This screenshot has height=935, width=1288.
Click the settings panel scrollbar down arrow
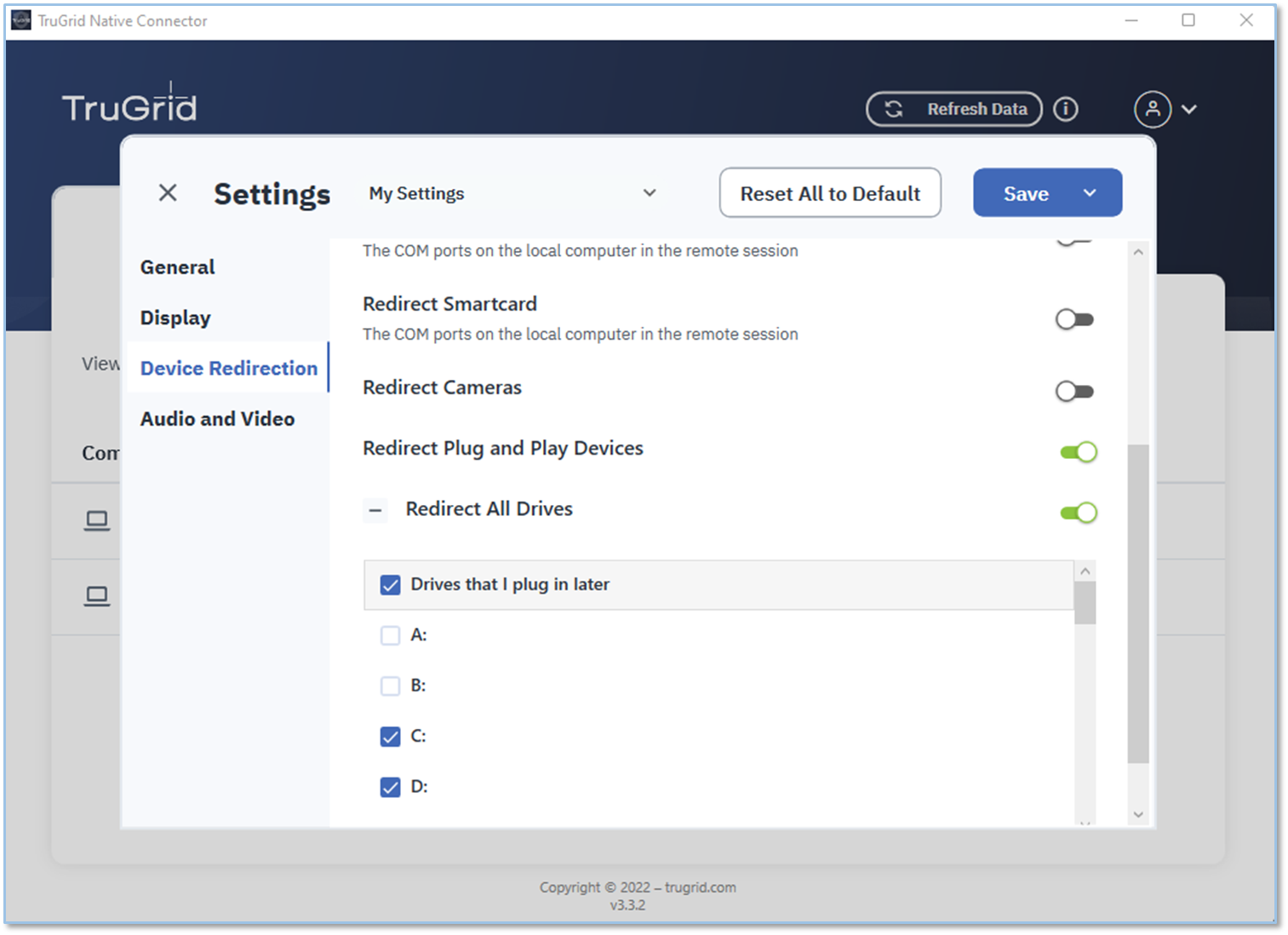point(1138,815)
